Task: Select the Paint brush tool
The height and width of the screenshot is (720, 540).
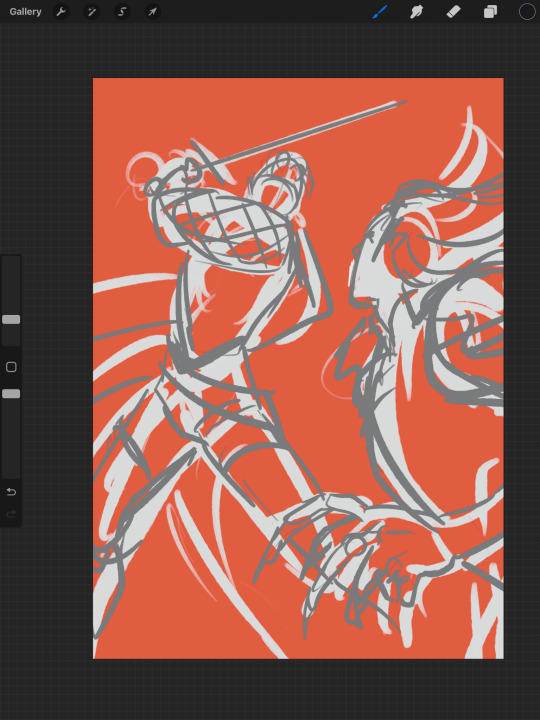Action: click(x=380, y=11)
